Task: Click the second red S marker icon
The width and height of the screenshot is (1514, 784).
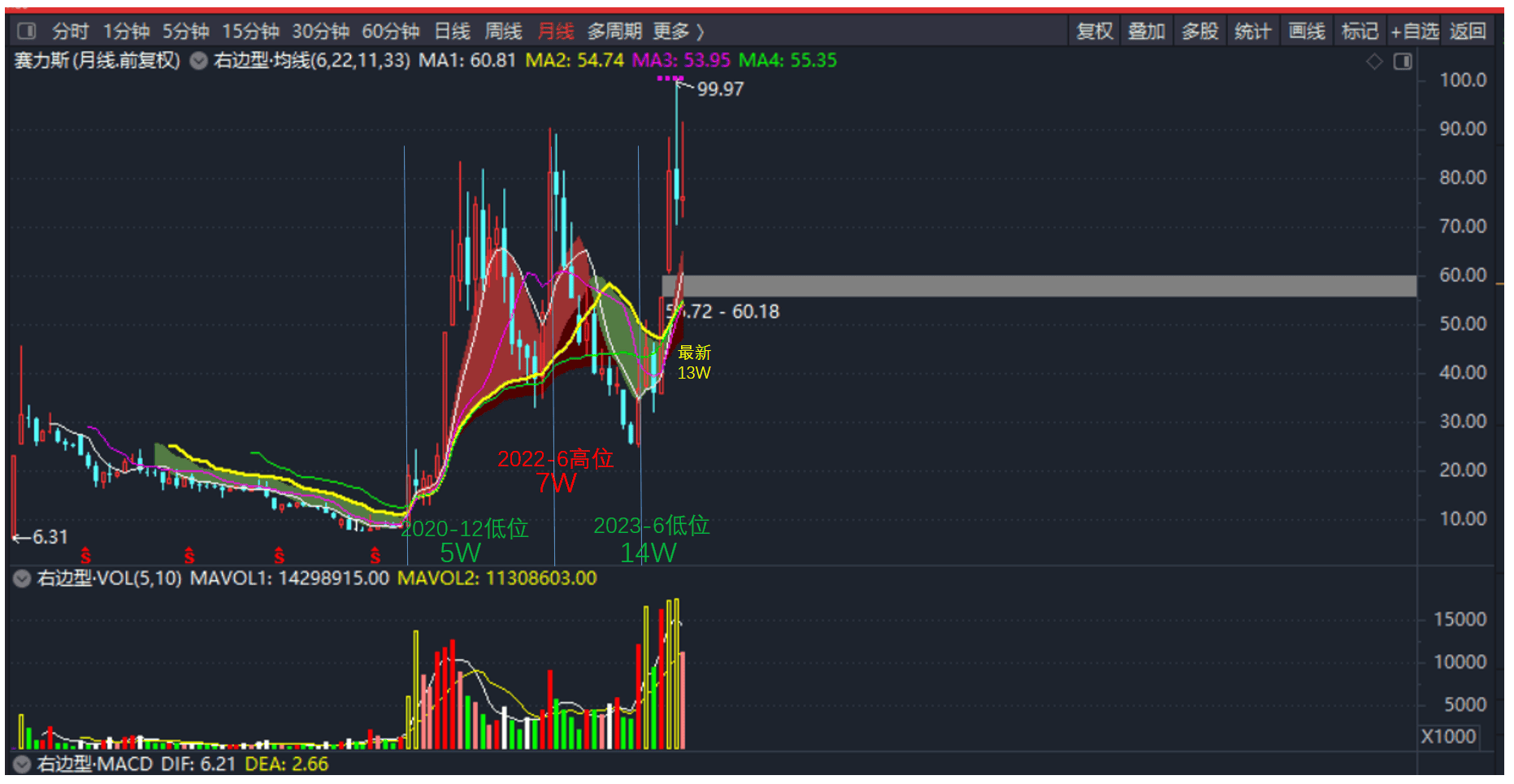Action: [x=189, y=557]
